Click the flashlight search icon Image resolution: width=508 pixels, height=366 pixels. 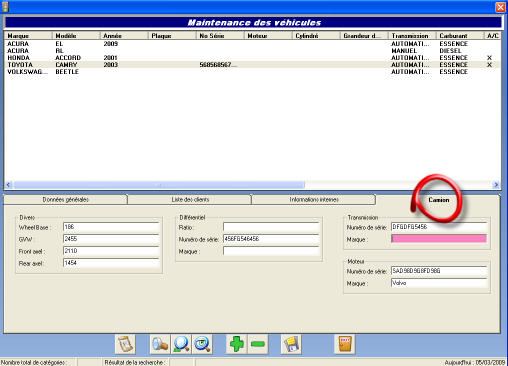click(x=160, y=344)
